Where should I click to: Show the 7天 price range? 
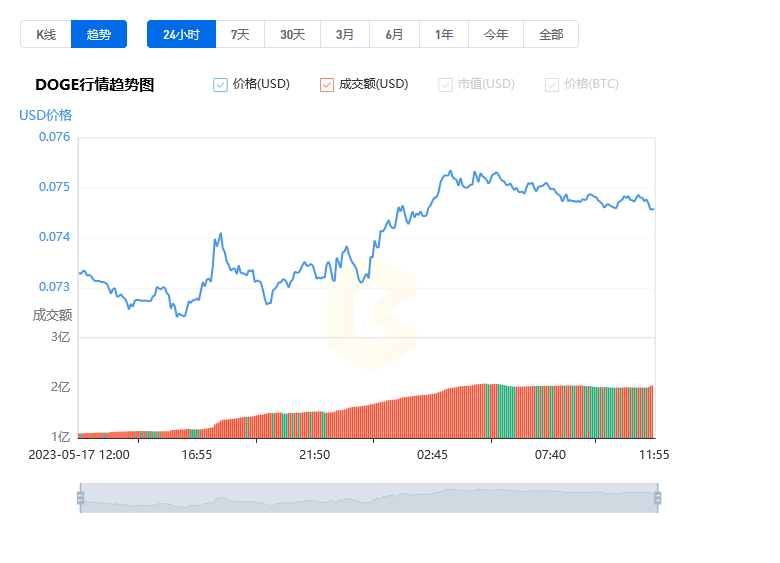[x=240, y=34]
